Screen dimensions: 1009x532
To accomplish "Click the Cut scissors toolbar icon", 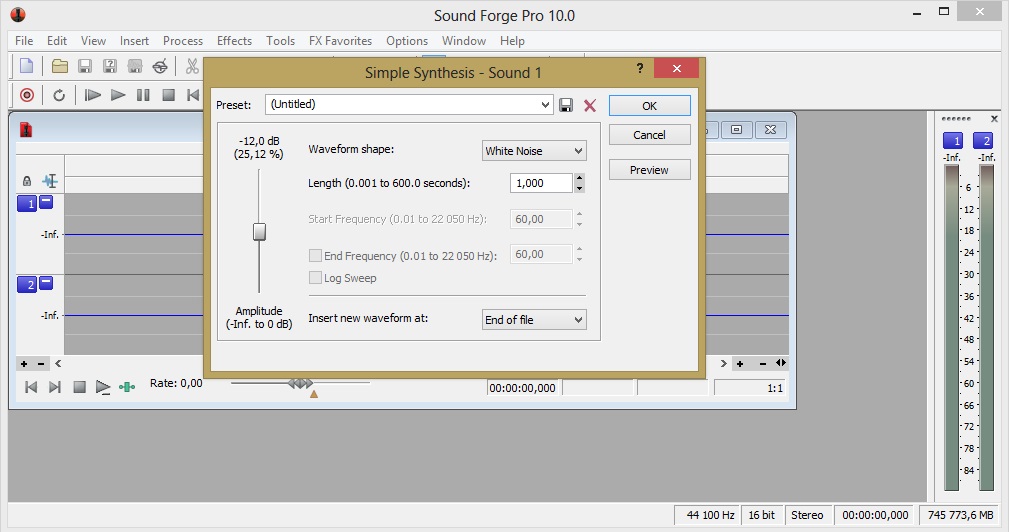I will pyautogui.click(x=192, y=66).
